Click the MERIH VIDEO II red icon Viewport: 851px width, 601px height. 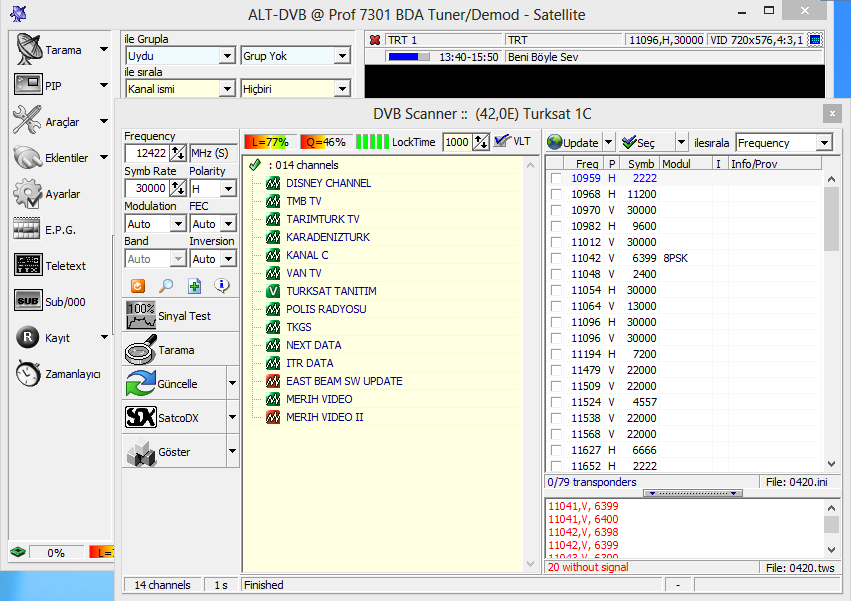273,417
